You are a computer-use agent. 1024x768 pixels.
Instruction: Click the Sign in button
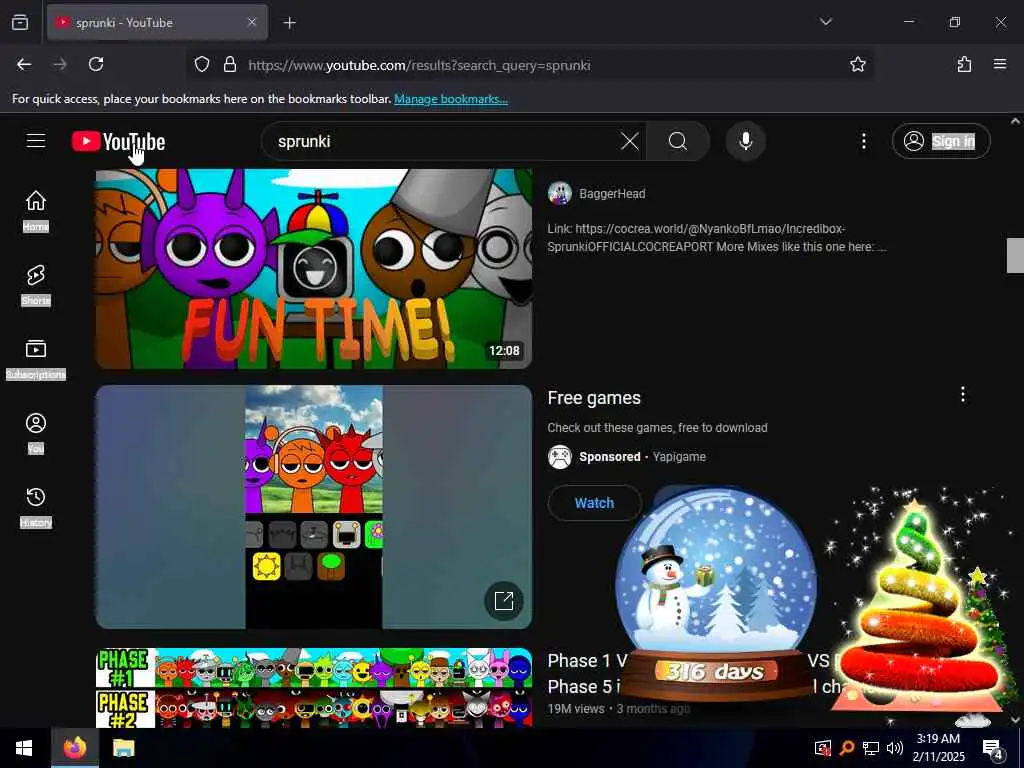pyautogui.click(x=941, y=141)
